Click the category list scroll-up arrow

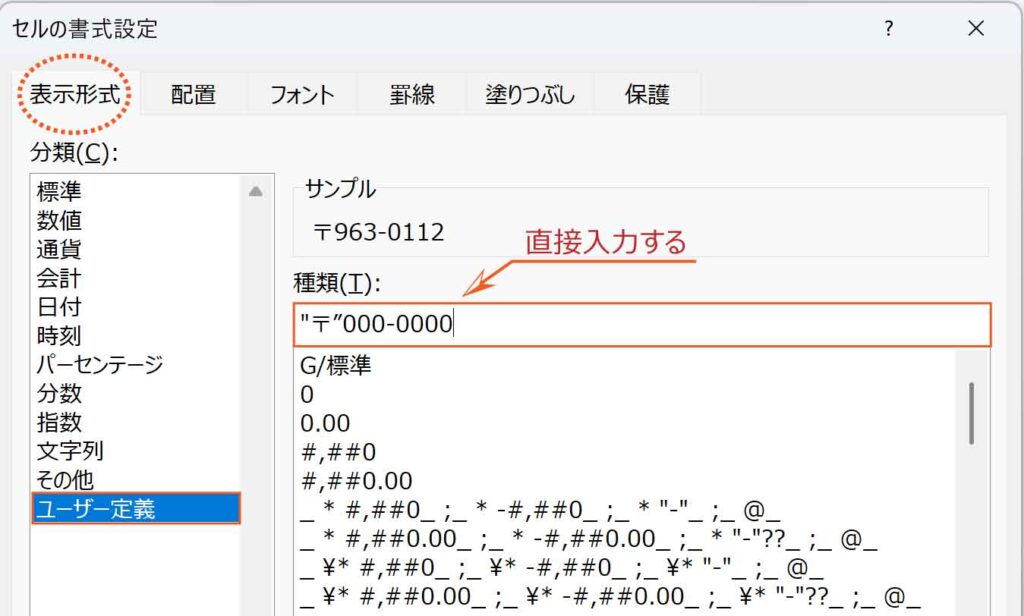coord(256,191)
